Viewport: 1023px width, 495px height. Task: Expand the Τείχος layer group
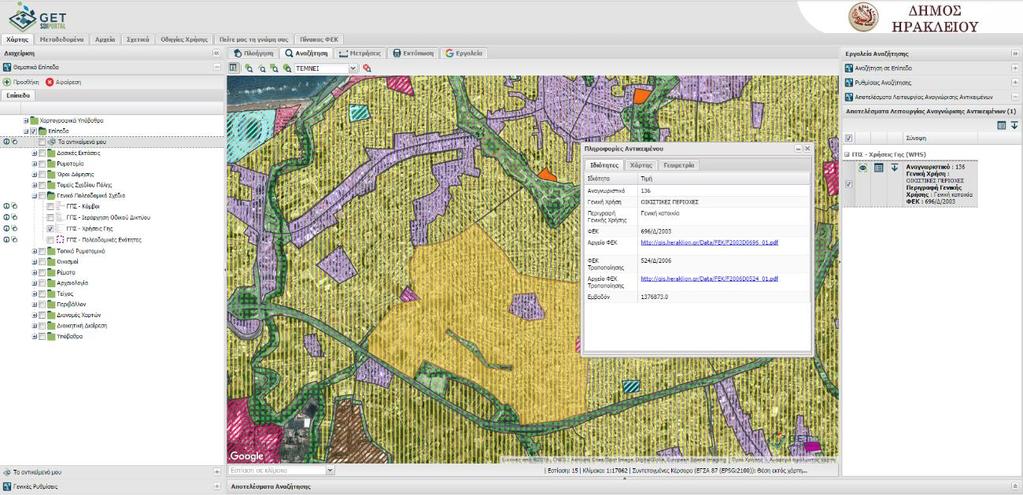tap(34, 294)
